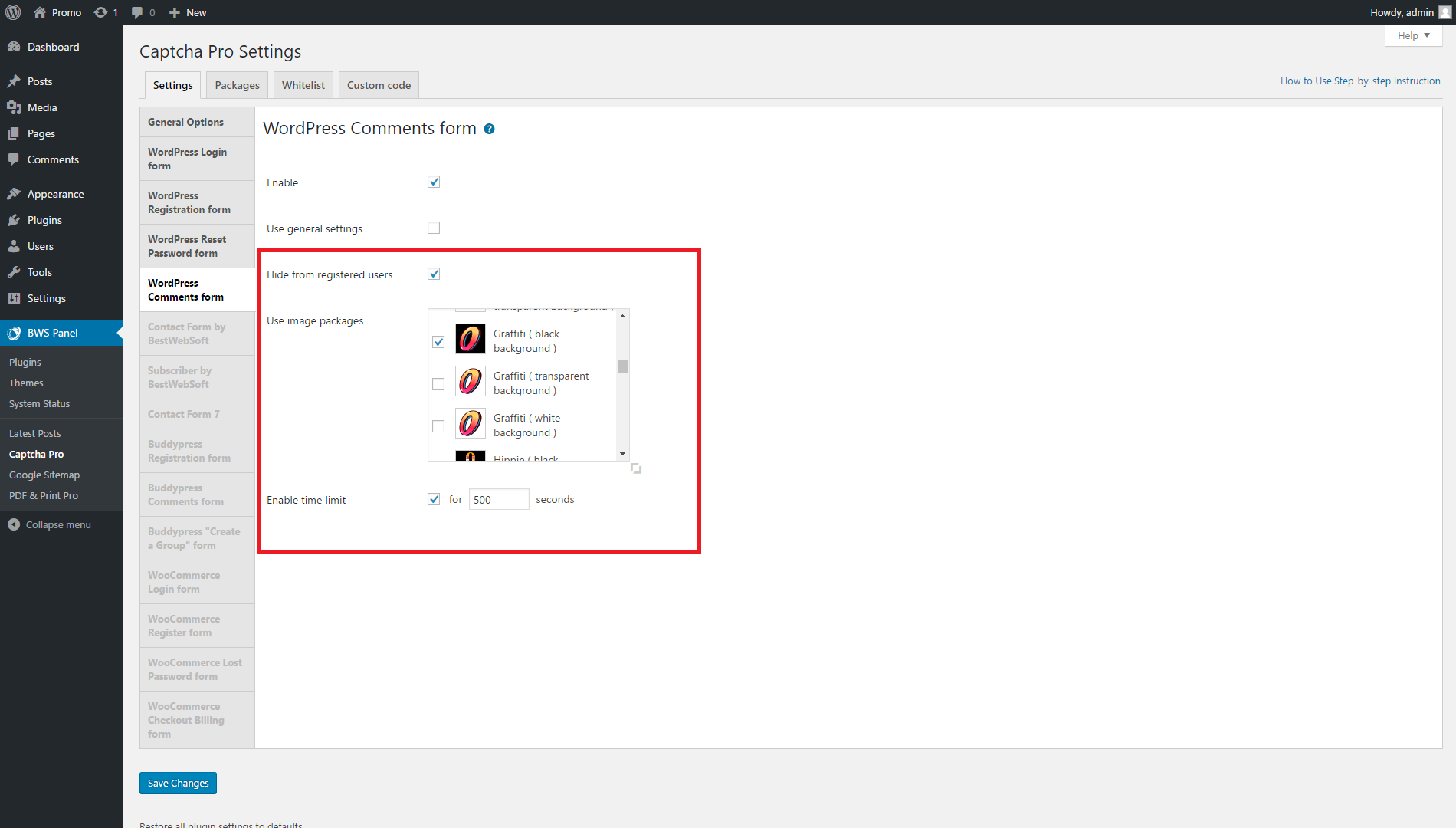The image size is (1456, 828).
Task: Click the Comments icon in the sidebar
Action: (14, 159)
